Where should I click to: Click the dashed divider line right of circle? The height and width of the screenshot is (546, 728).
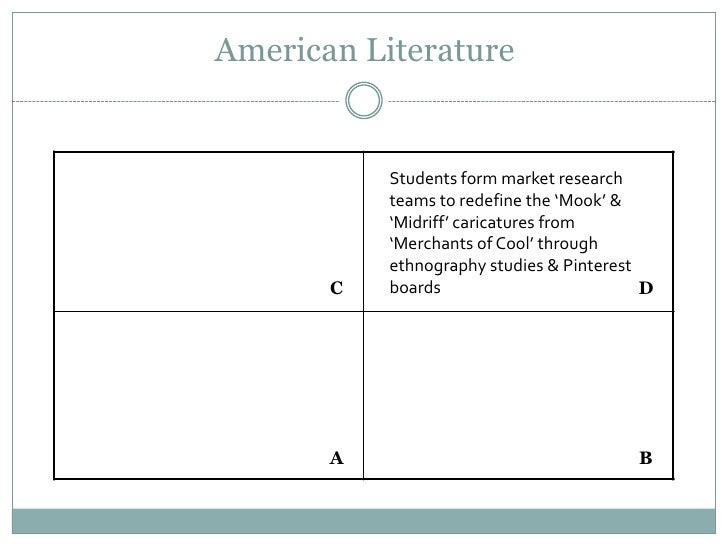(x=552, y=101)
